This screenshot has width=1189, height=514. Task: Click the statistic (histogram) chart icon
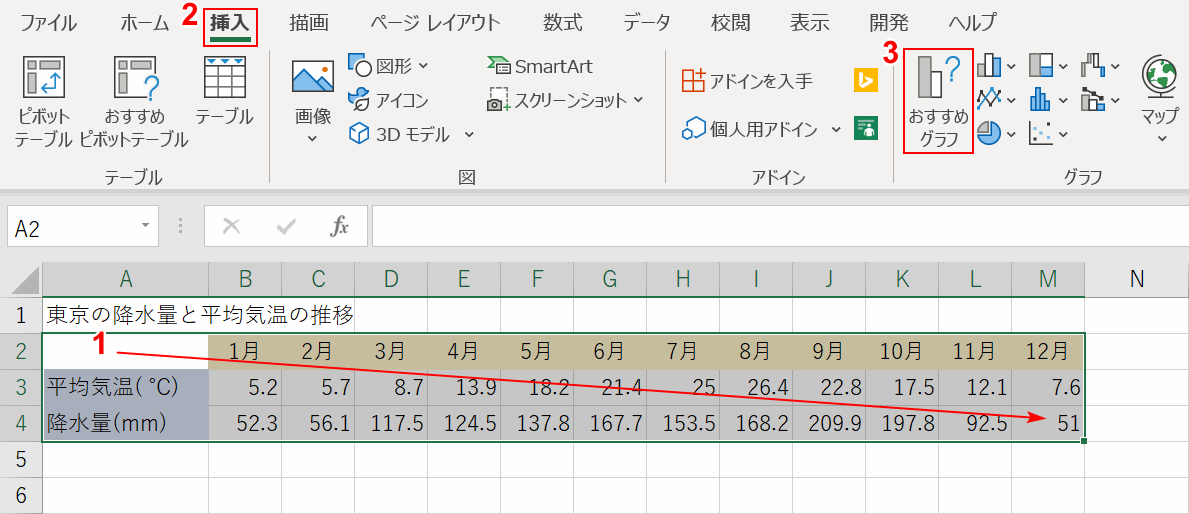1041,99
